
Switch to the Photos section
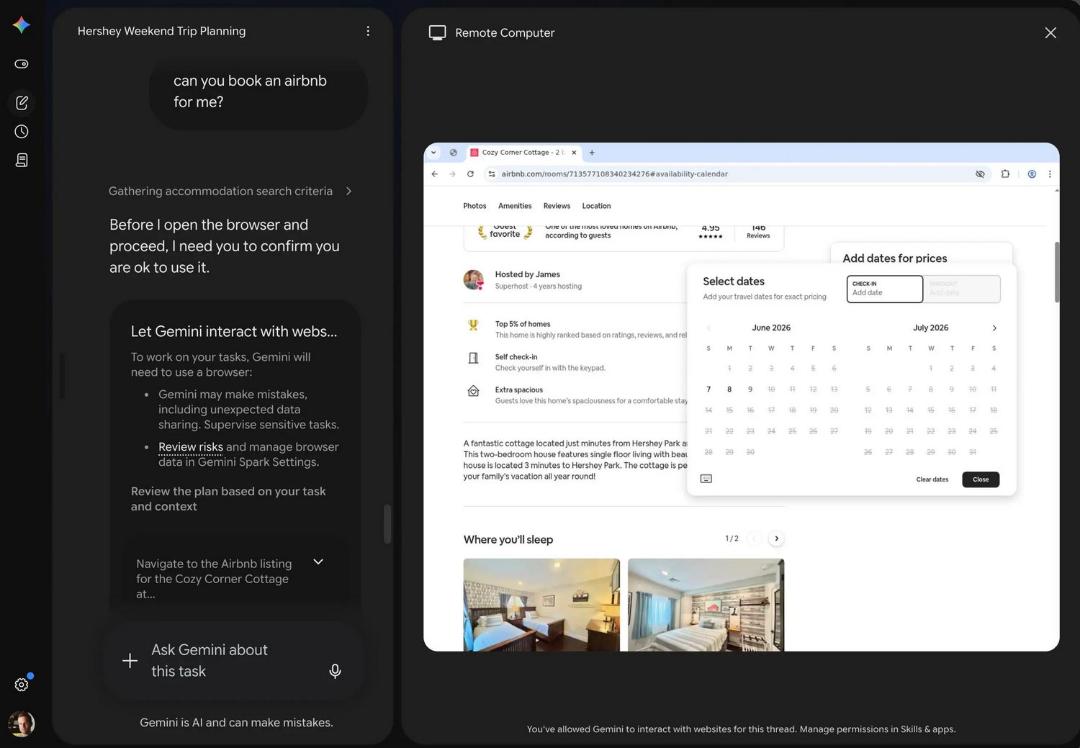(475, 206)
